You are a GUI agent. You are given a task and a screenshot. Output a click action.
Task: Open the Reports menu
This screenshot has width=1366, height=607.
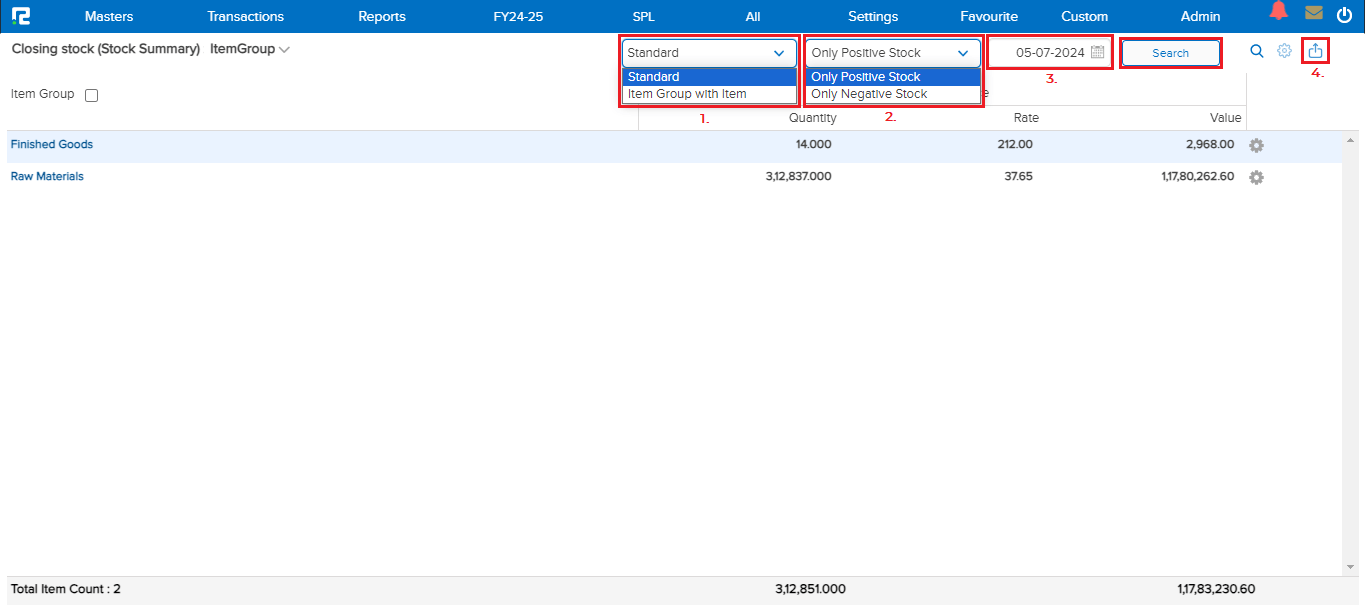(382, 16)
